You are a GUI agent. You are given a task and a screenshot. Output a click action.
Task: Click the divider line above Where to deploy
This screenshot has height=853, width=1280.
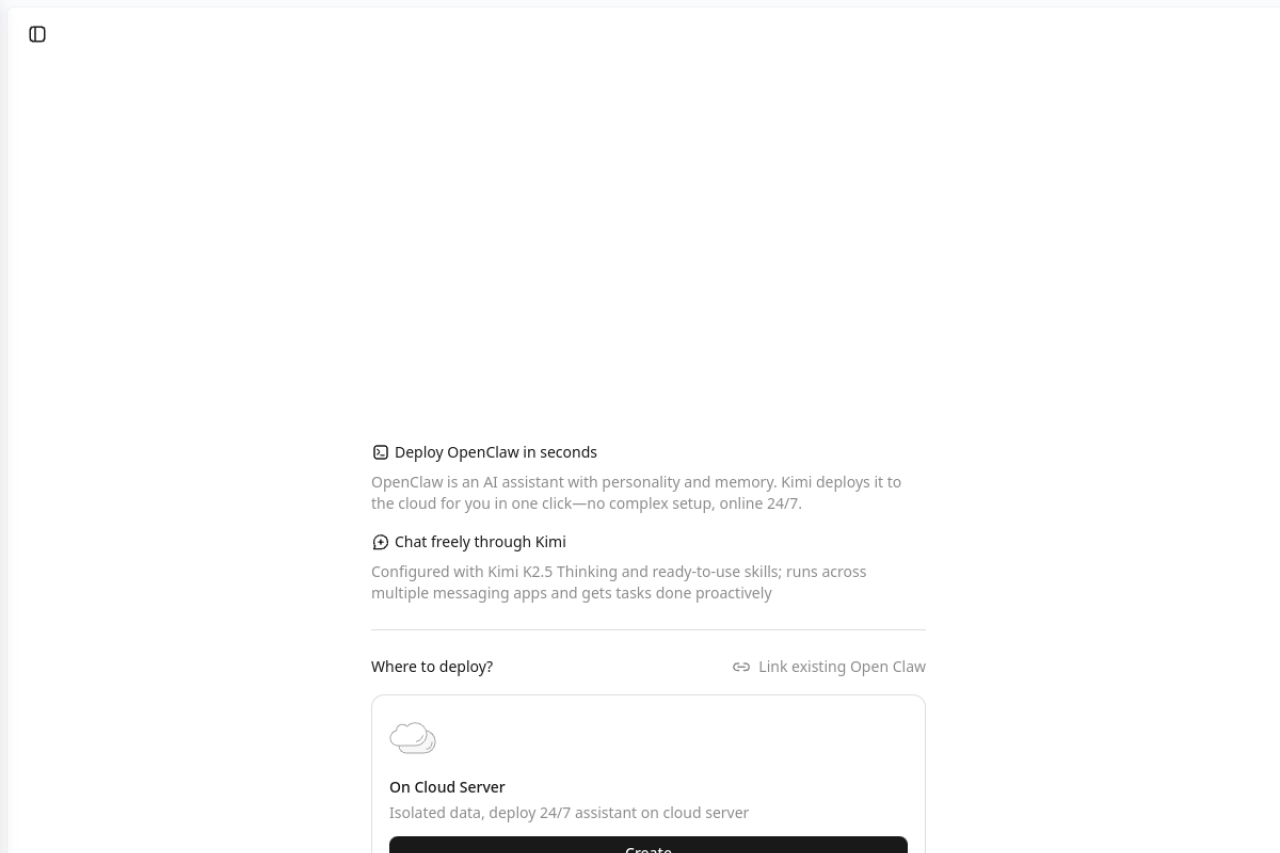coord(648,630)
